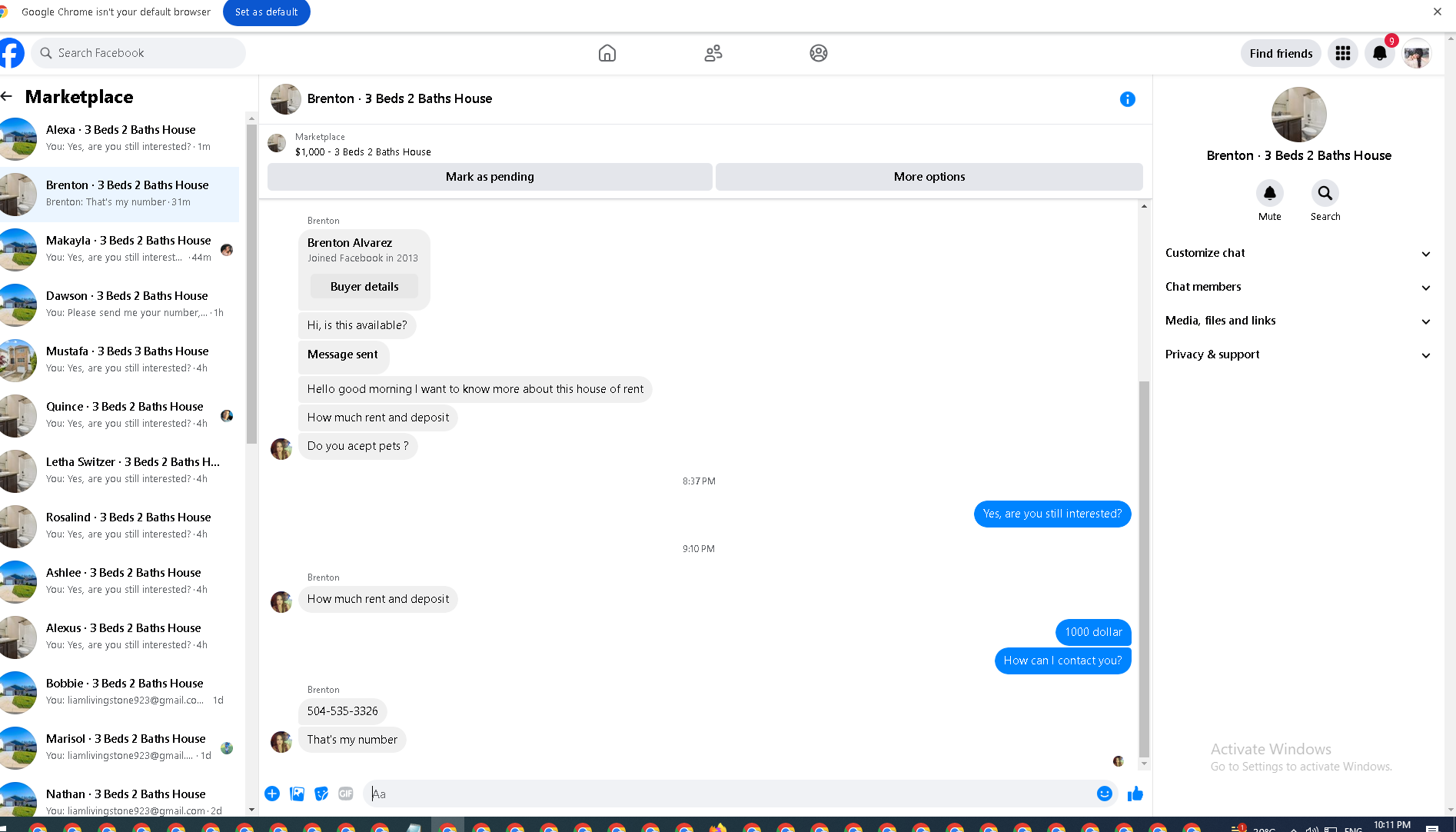Click the Search Facebook field
This screenshot has height=832, width=1456.
pyautogui.click(x=138, y=53)
